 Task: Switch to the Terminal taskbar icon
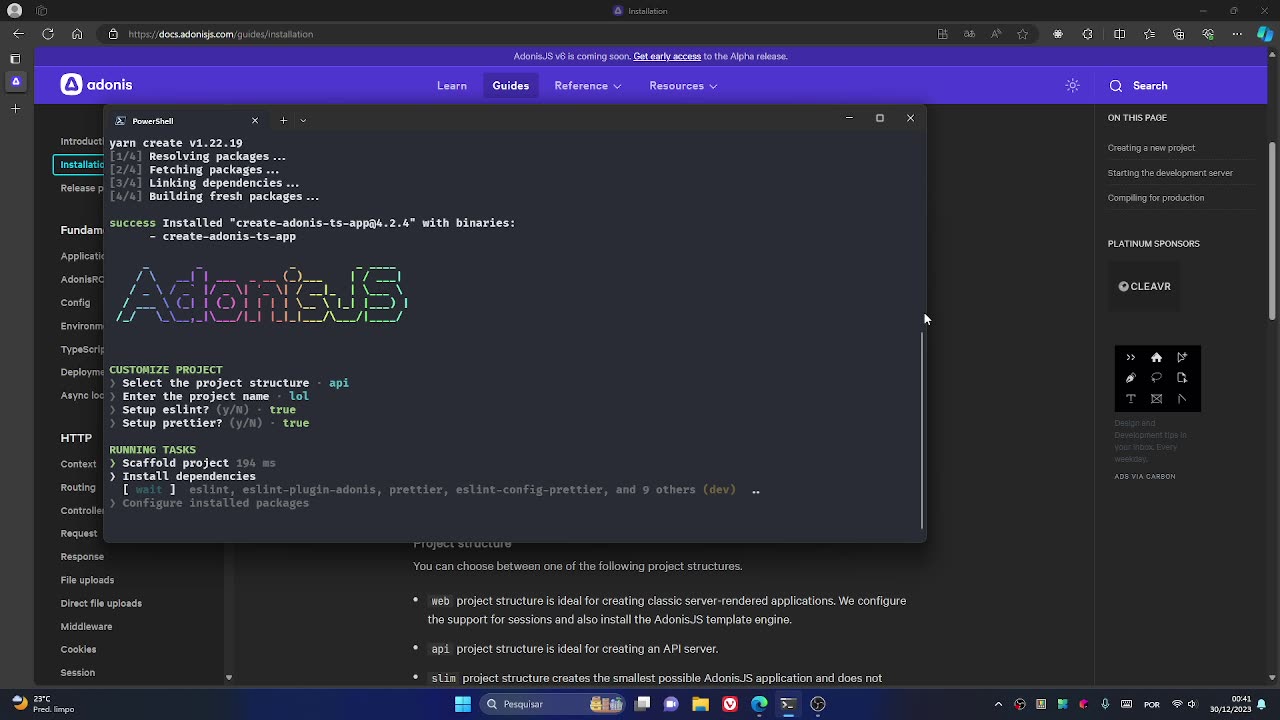(788, 704)
